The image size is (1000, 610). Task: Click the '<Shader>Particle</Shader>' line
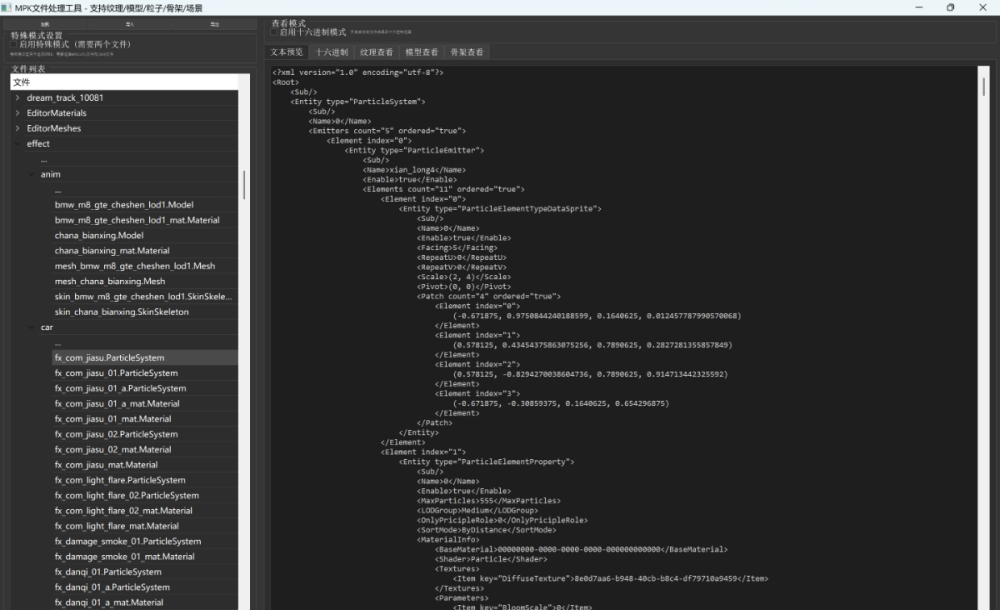click(x=491, y=559)
